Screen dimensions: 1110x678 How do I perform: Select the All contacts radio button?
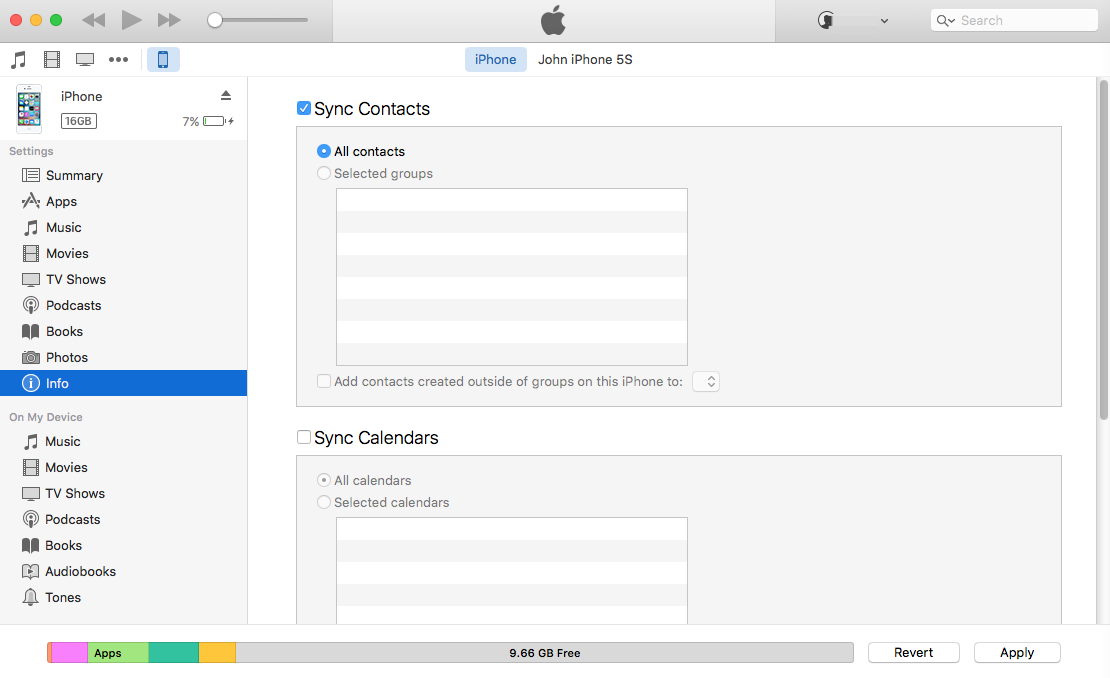(x=324, y=151)
